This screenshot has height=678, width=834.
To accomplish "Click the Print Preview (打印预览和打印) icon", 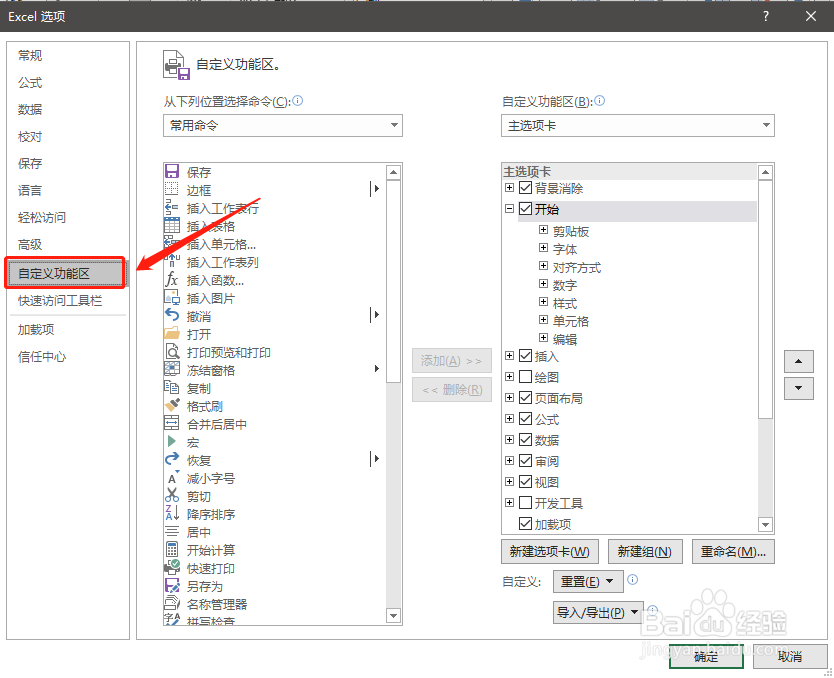I will point(172,351).
